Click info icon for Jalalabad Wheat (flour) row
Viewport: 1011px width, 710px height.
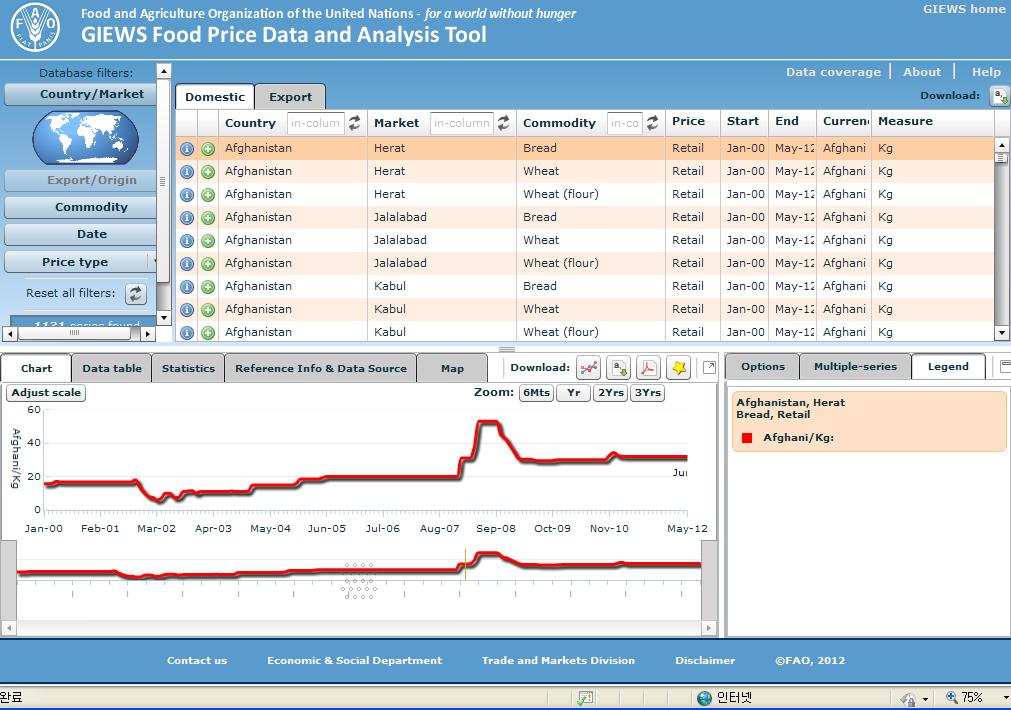187,264
